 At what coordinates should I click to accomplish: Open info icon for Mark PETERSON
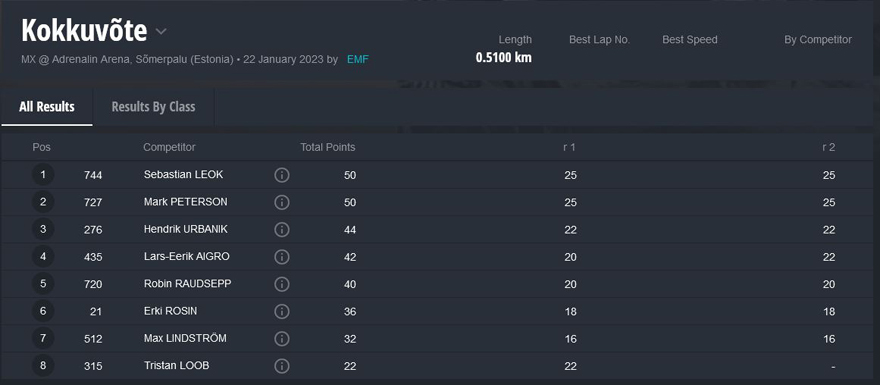pyautogui.click(x=282, y=202)
